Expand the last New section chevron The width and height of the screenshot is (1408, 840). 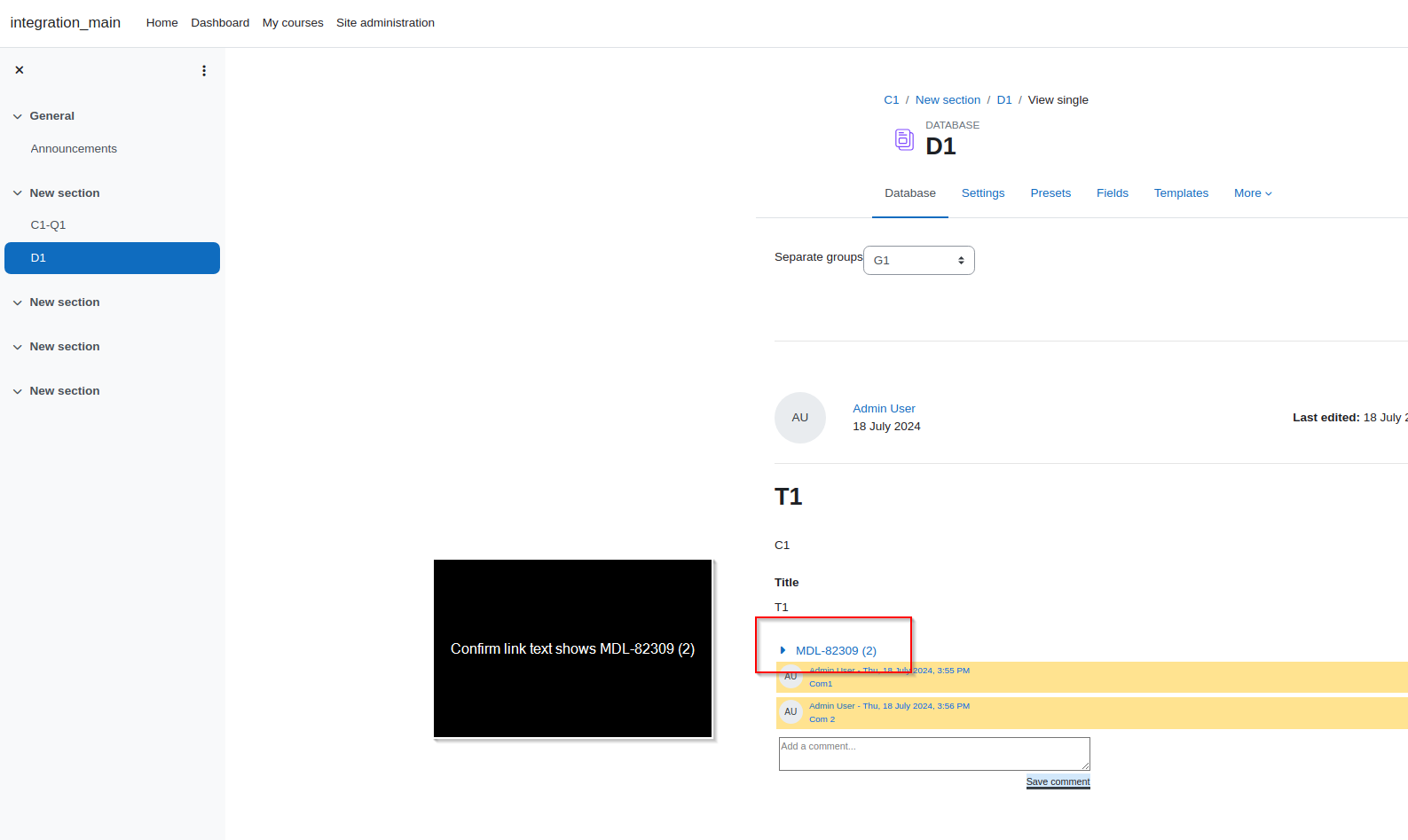click(x=17, y=391)
